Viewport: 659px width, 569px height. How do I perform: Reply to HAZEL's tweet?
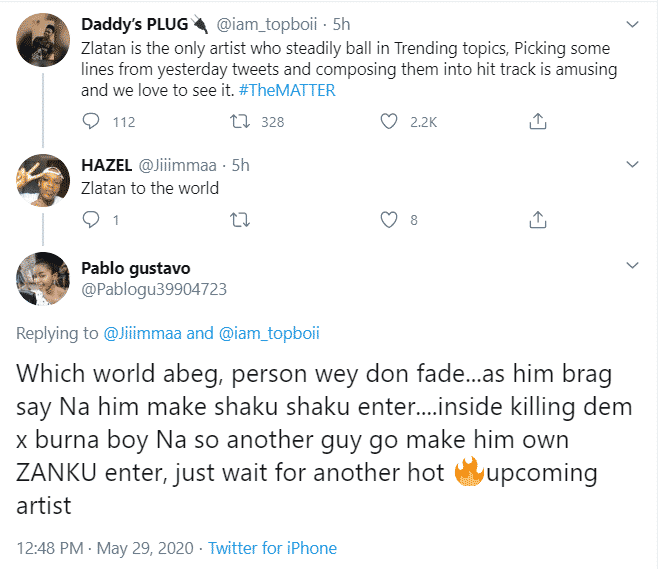pyautogui.click(x=91, y=220)
